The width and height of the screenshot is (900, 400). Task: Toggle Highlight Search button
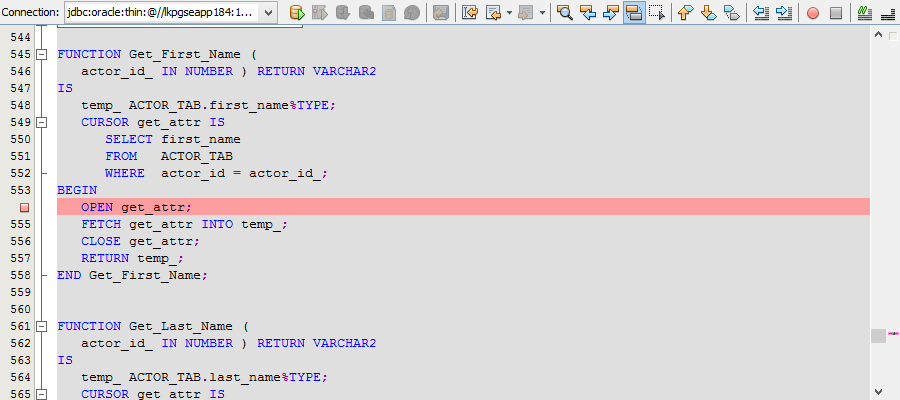(633, 13)
